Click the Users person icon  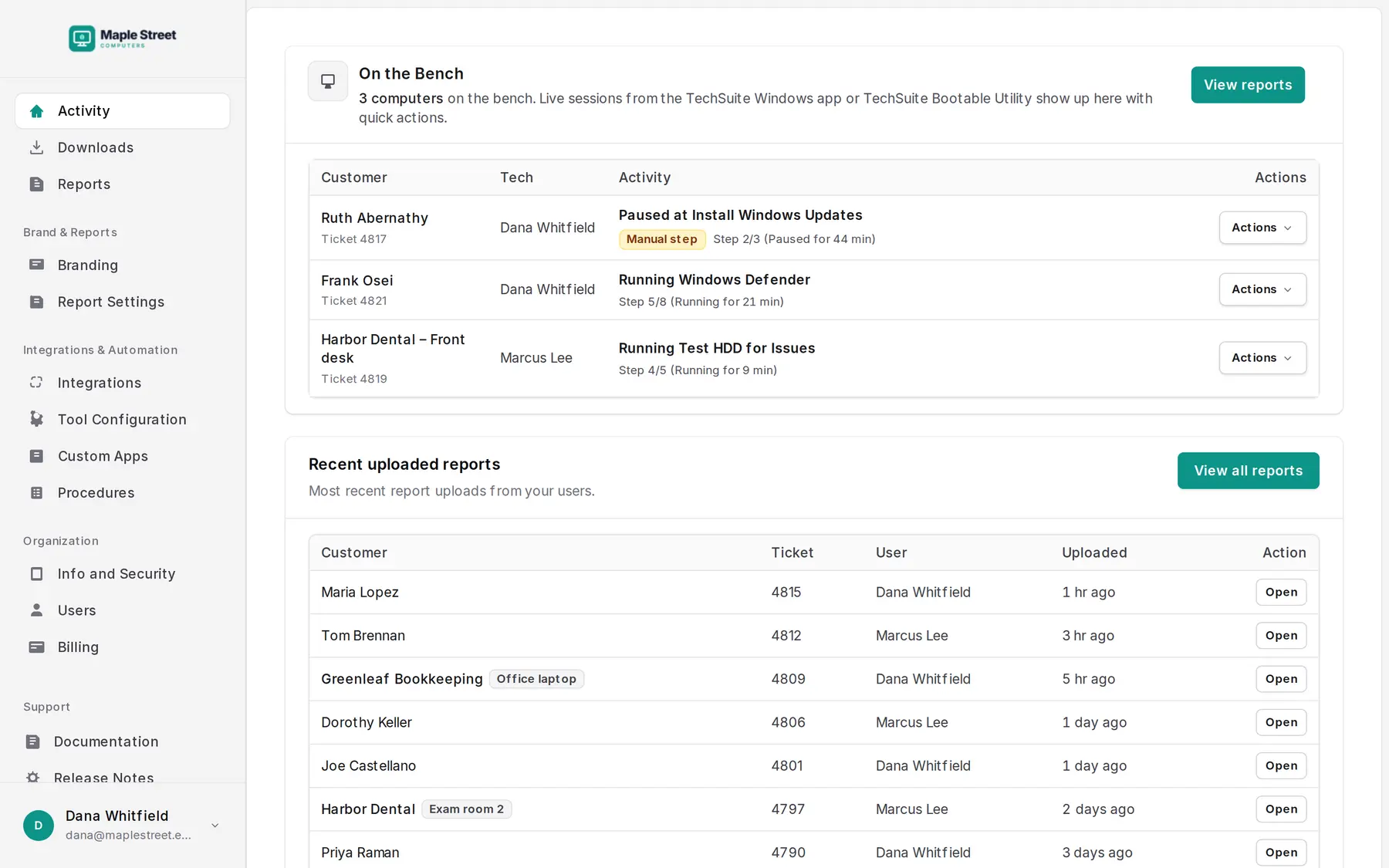click(x=36, y=610)
